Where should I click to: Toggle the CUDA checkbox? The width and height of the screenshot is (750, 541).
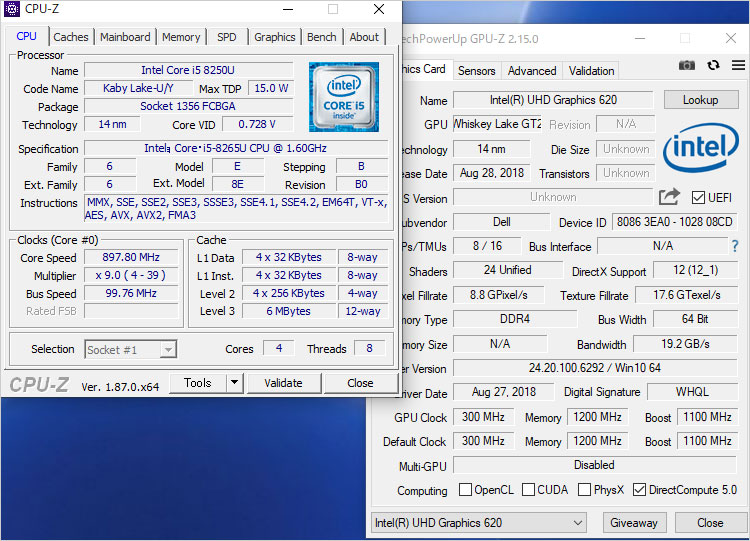tap(528, 489)
